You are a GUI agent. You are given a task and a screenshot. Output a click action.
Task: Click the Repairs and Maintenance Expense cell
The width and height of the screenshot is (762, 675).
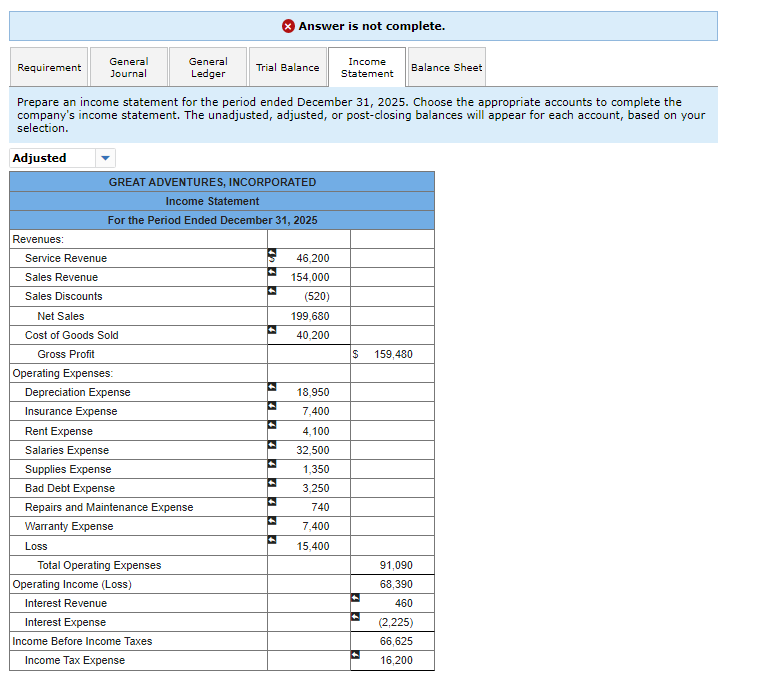(139, 507)
